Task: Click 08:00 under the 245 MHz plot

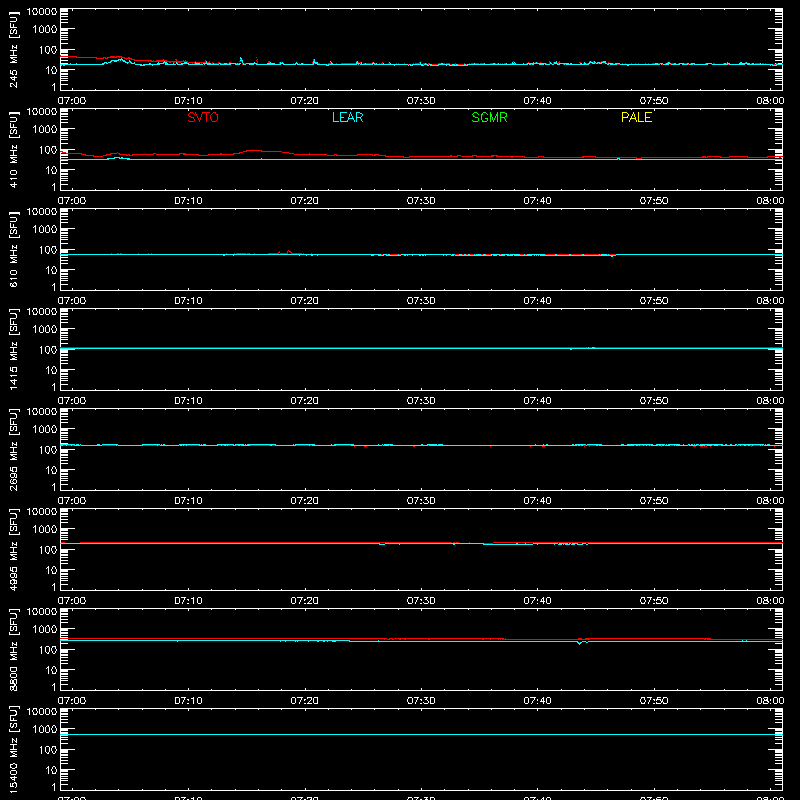Action: tap(770, 101)
